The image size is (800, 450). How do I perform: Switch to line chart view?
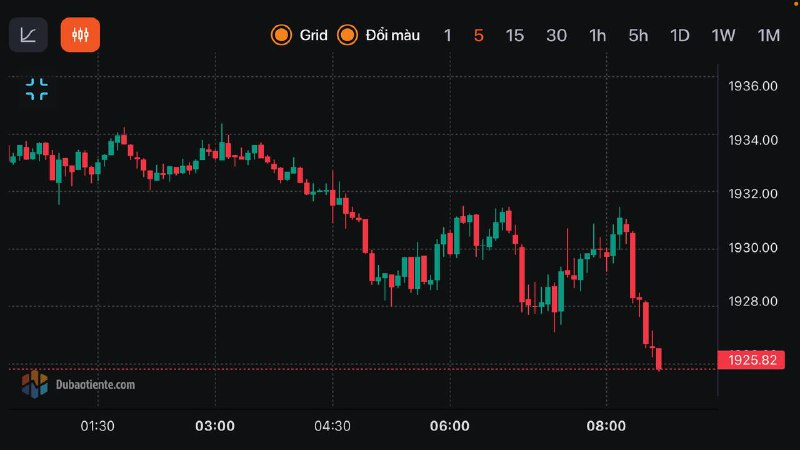tap(28, 35)
